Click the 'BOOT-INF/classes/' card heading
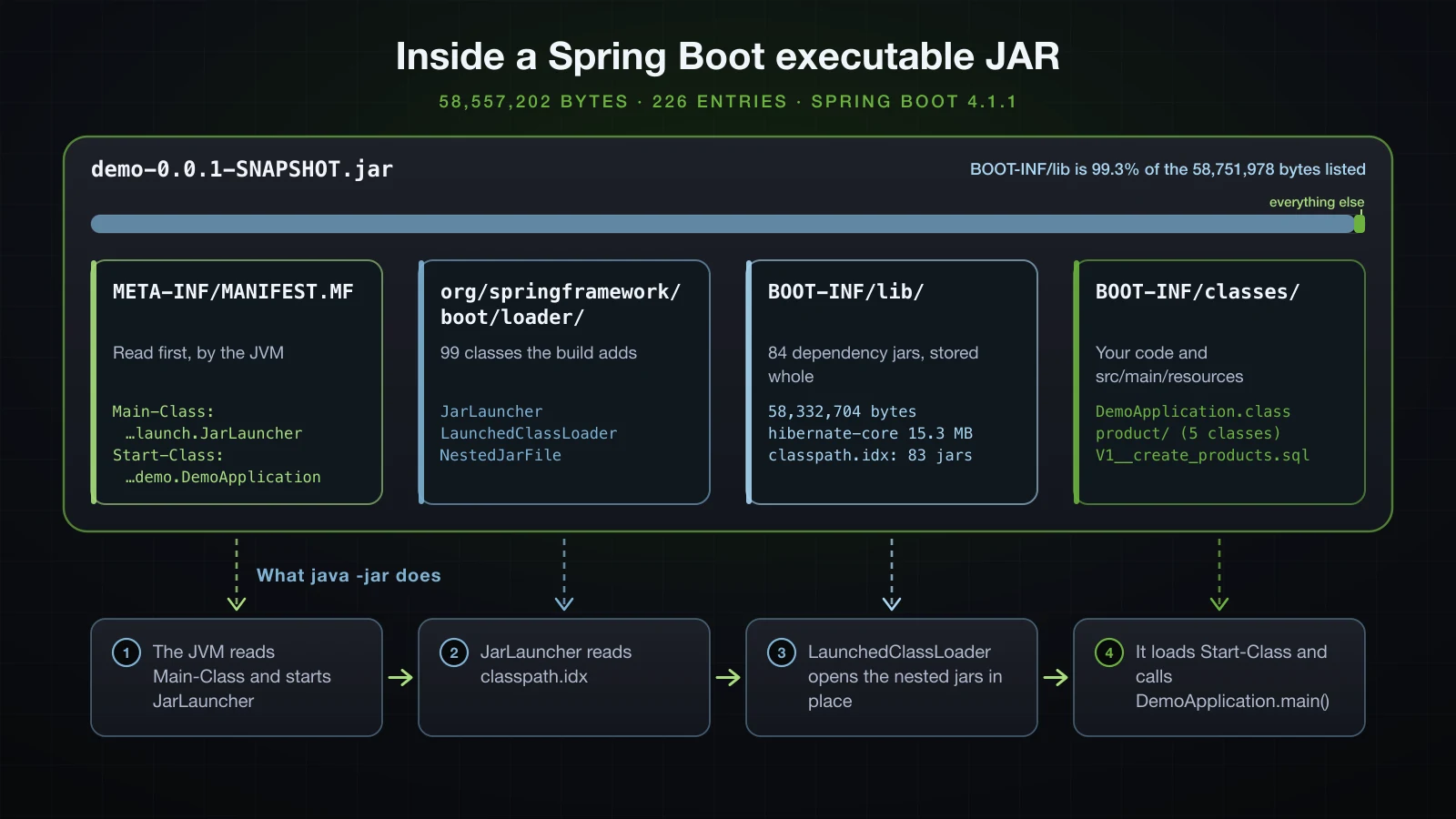 point(1198,292)
